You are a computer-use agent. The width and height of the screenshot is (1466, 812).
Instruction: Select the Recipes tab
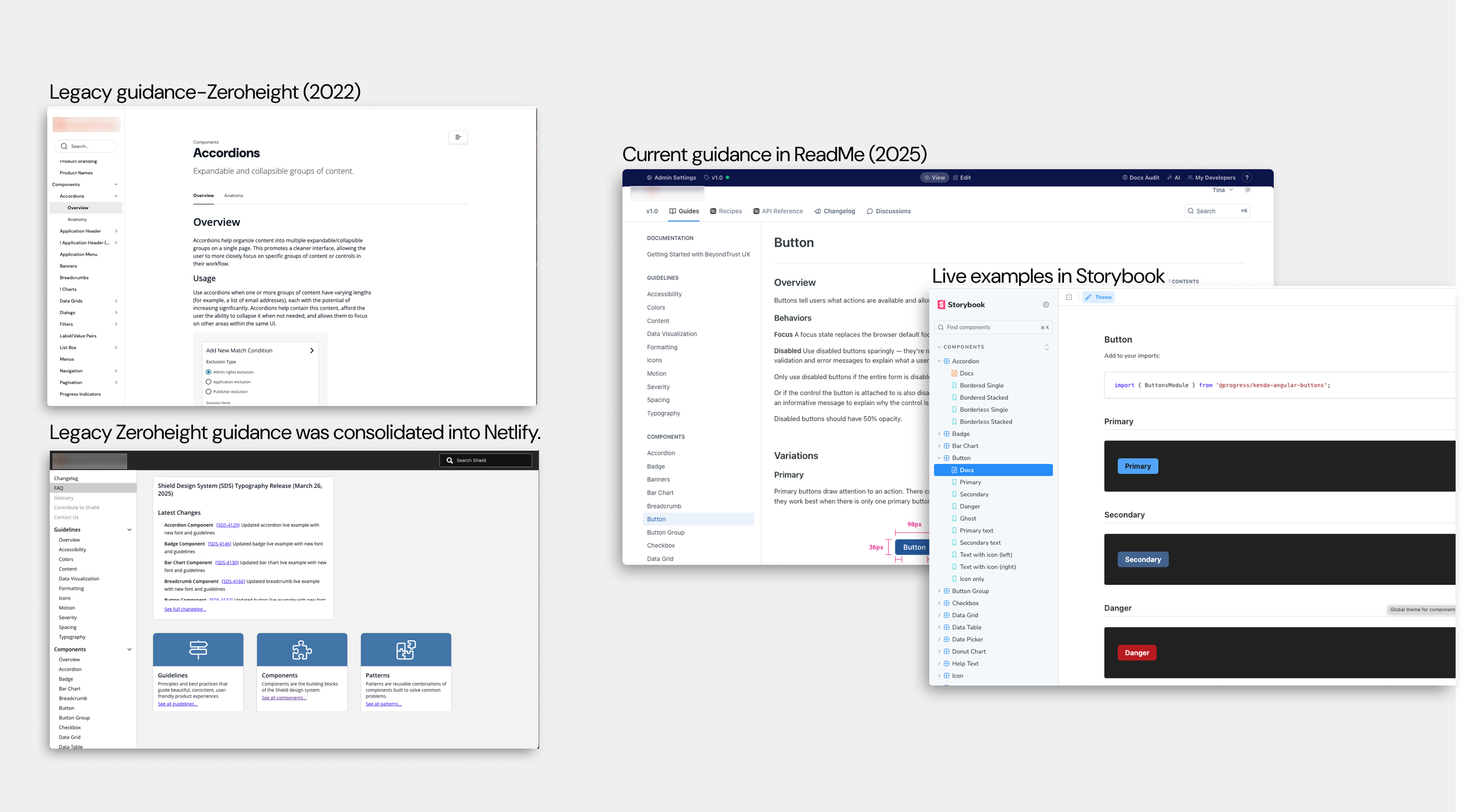(x=726, y=211)
